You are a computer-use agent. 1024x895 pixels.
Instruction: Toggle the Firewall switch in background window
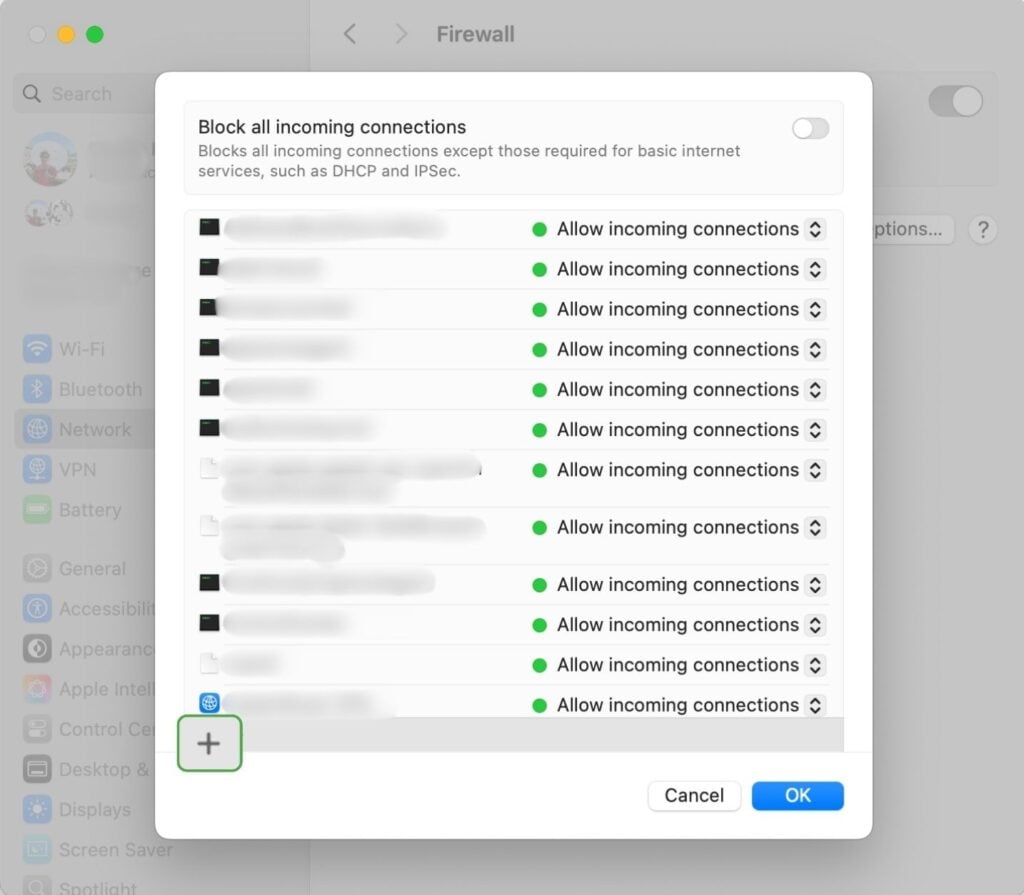pos(955,101)
